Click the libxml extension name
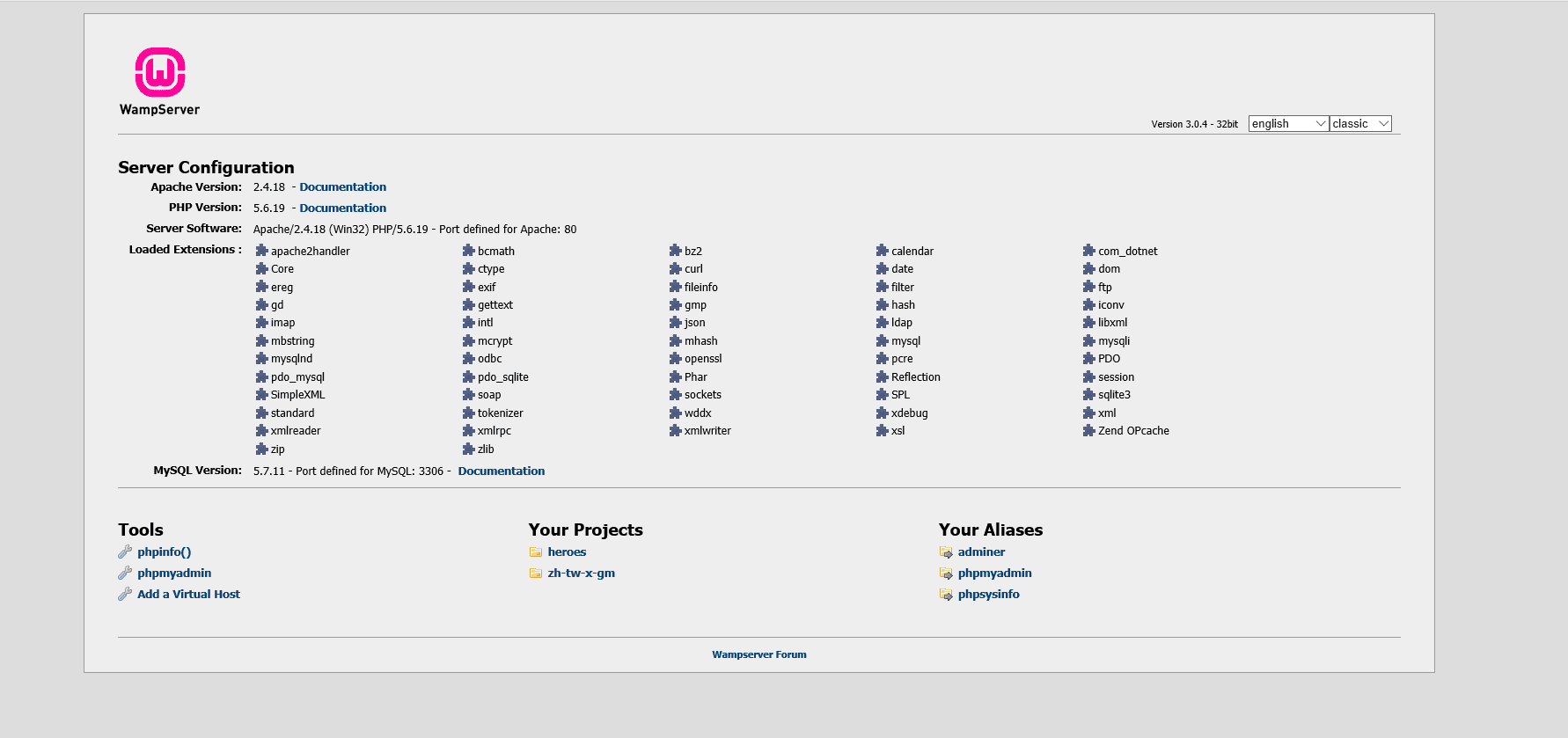 tap(1112, 323)
